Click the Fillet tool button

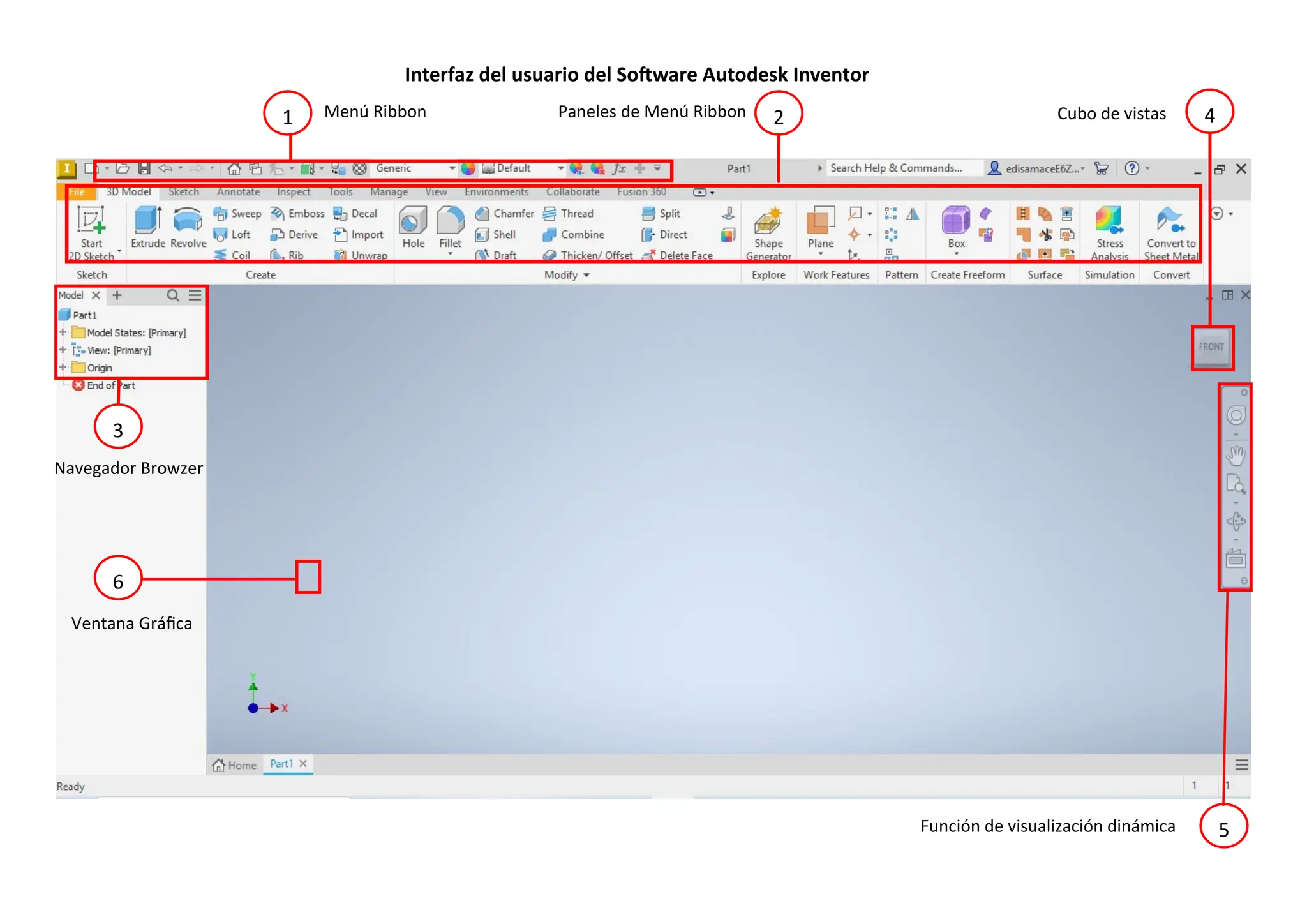click(x=450, y=230)
